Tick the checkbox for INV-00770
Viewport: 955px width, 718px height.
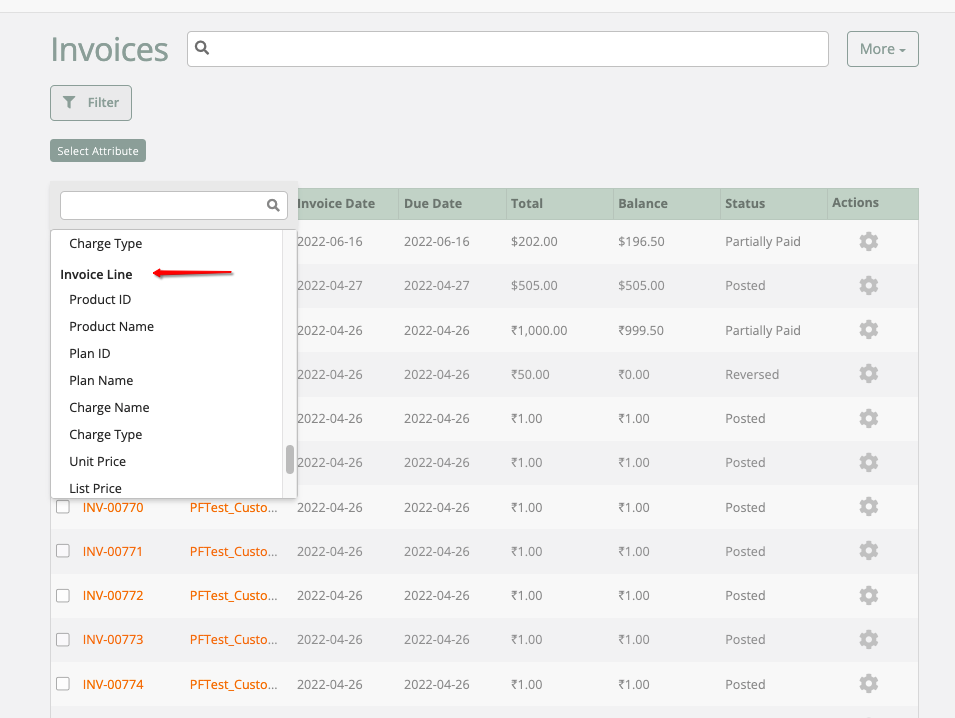63,507
